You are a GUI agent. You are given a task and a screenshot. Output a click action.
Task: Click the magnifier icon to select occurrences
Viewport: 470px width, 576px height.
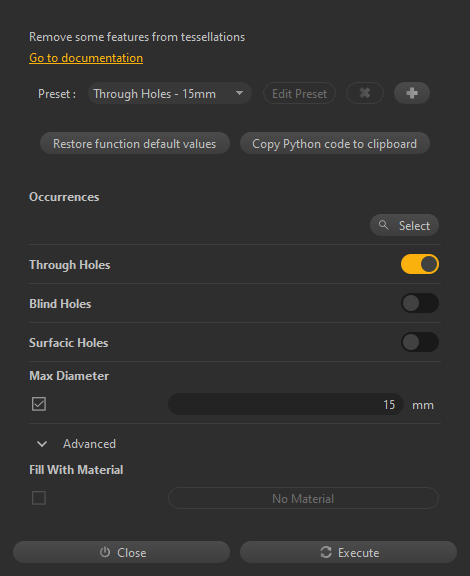click(x=383, y=225)
